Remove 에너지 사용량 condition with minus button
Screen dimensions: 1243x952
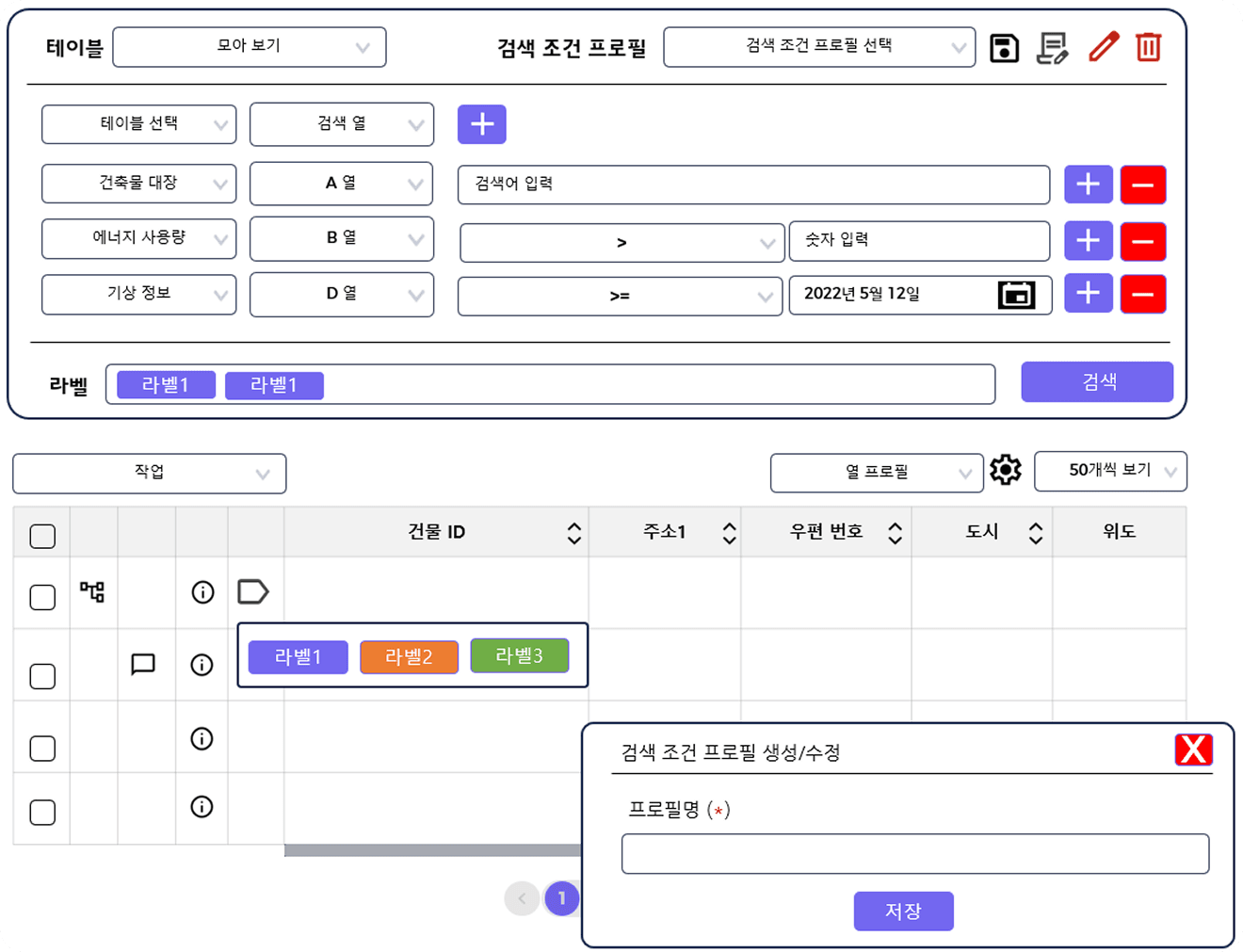[1143, 241]
